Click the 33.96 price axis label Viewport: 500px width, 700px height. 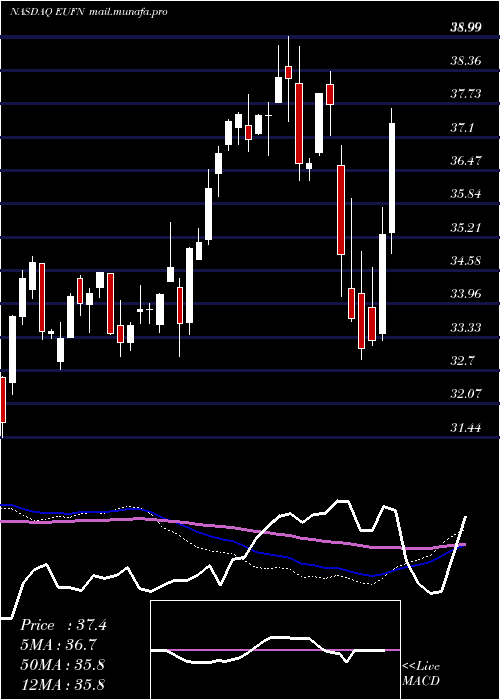tap(466, 294)
